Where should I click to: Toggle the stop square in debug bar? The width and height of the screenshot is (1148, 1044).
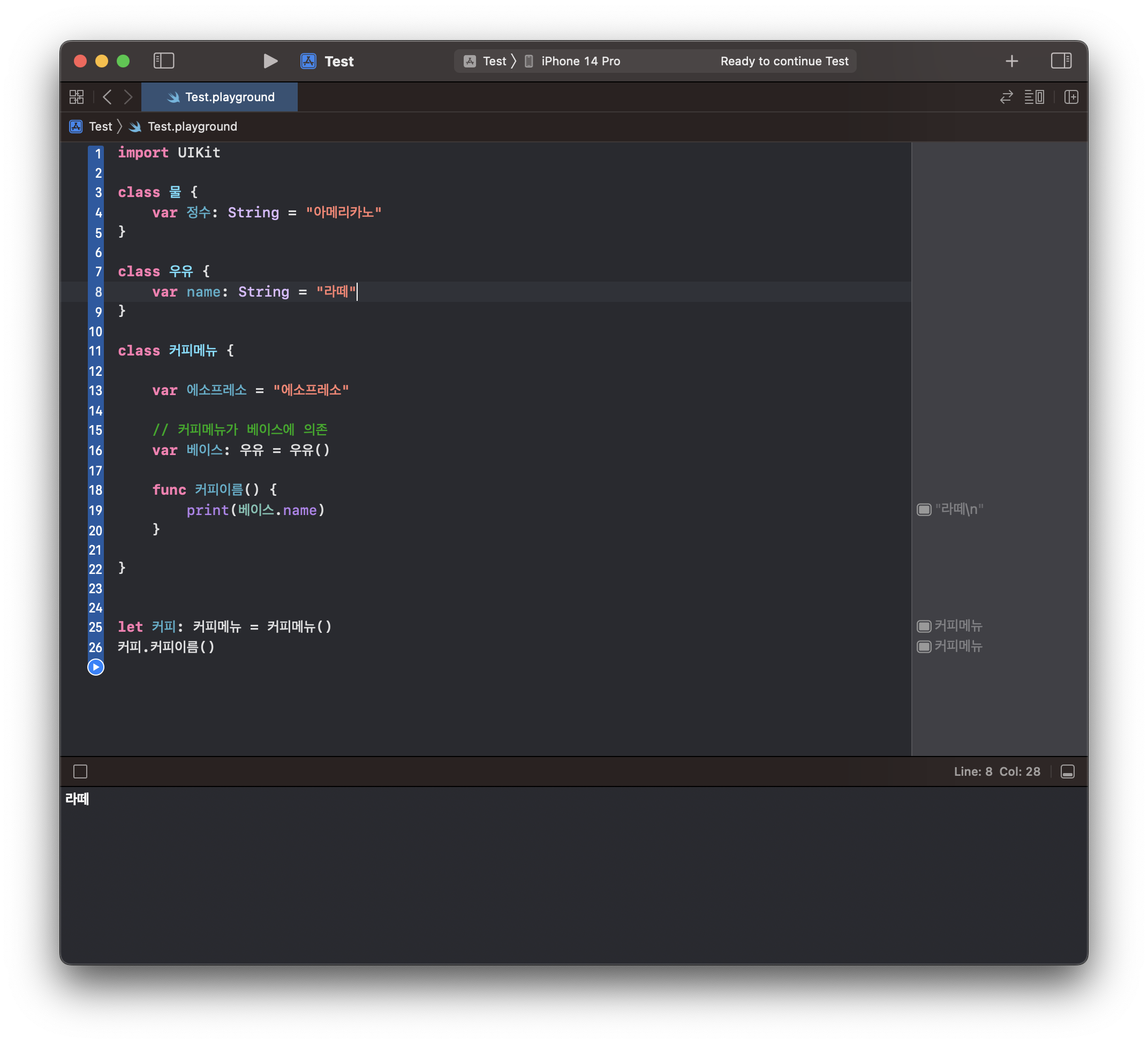(80, 771)
